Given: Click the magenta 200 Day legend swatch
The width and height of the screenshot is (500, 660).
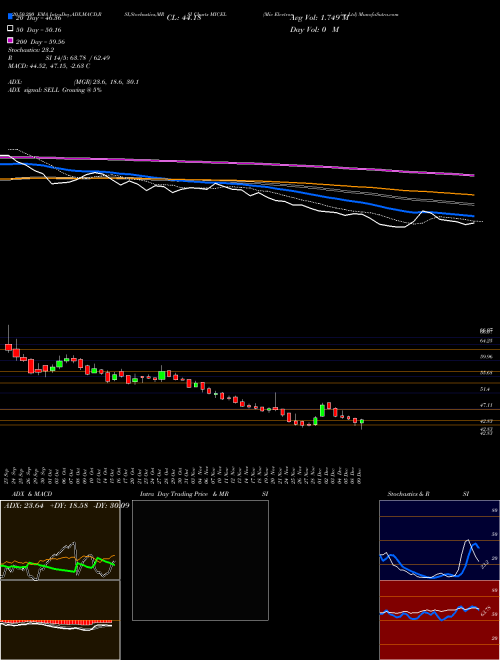Looking at the screenshot, I should (11, 41).
